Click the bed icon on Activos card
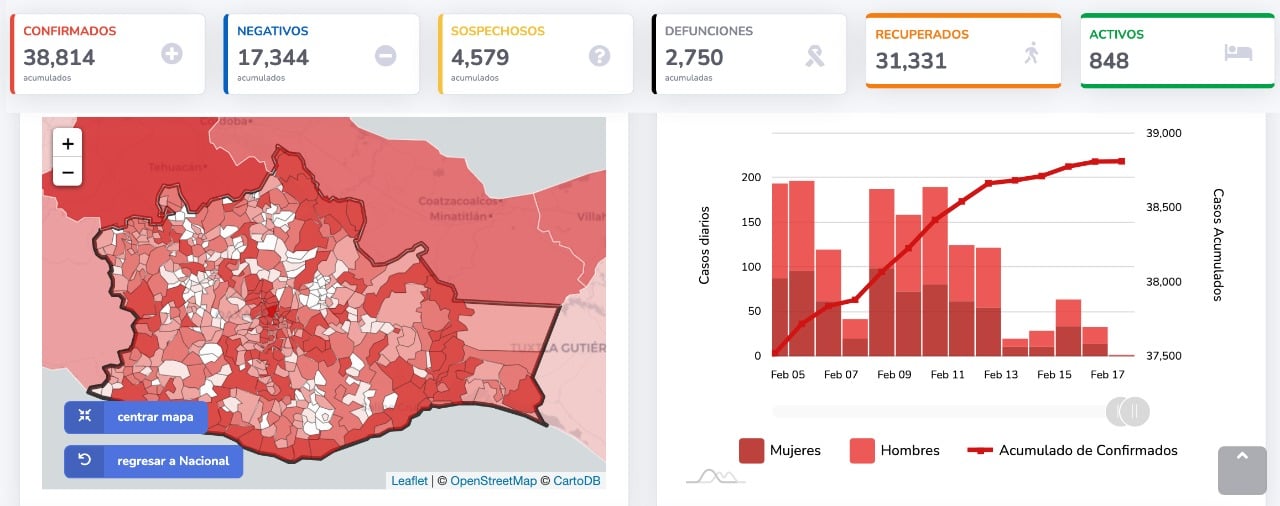This screenshot has width=1280, height=506. [x=1238, y=53]
